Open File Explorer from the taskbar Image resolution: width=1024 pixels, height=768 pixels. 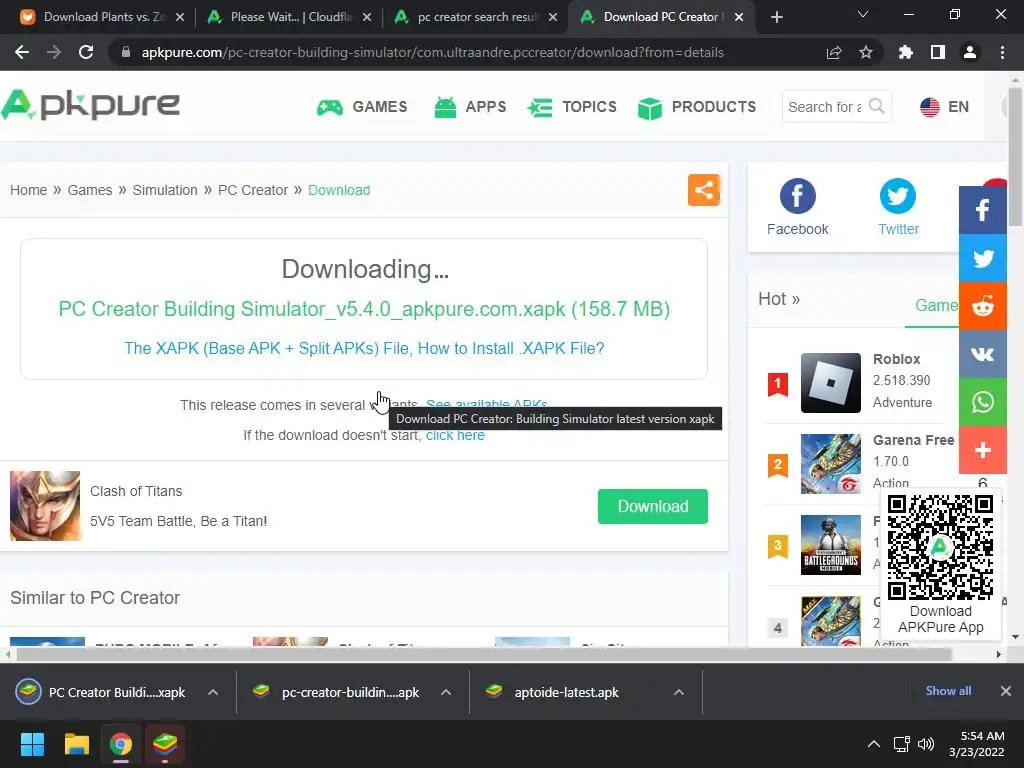pos(76,744)
